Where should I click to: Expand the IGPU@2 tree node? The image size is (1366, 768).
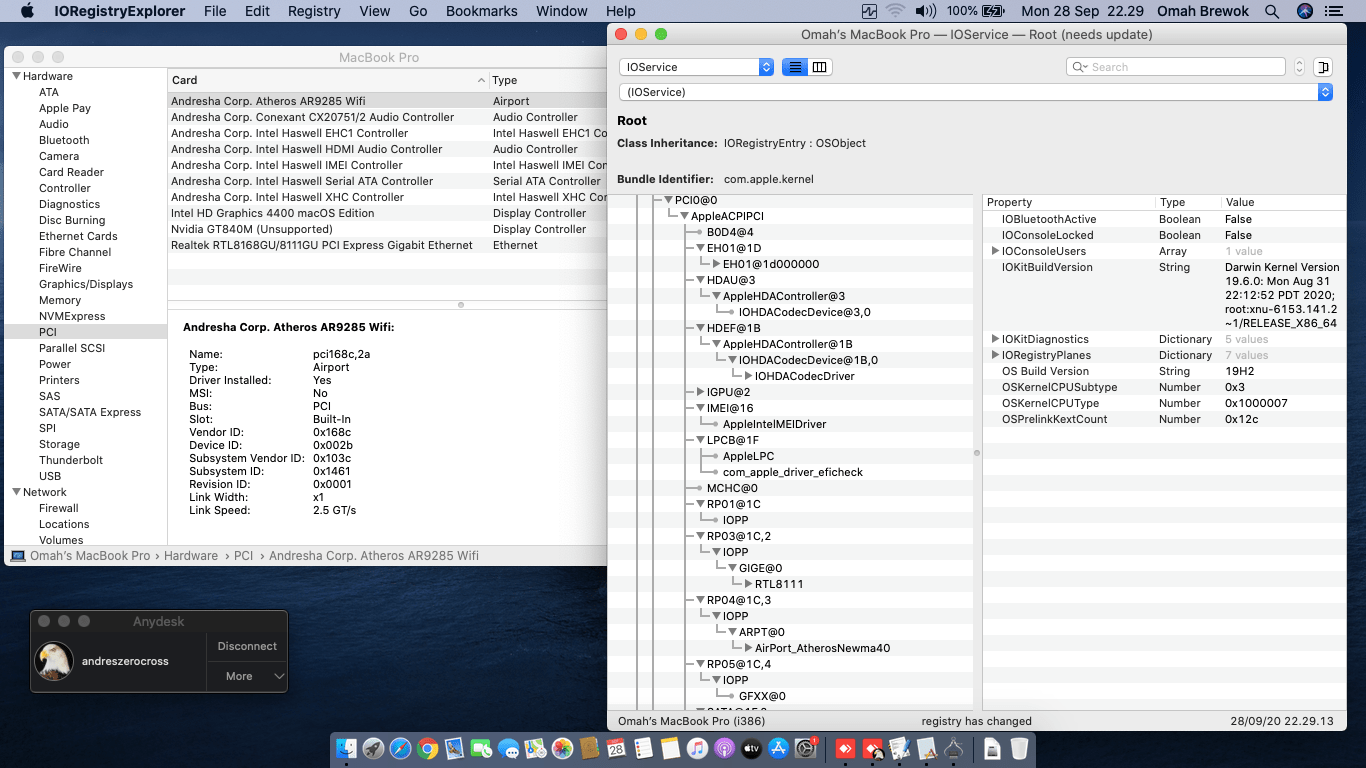point(700,392)
